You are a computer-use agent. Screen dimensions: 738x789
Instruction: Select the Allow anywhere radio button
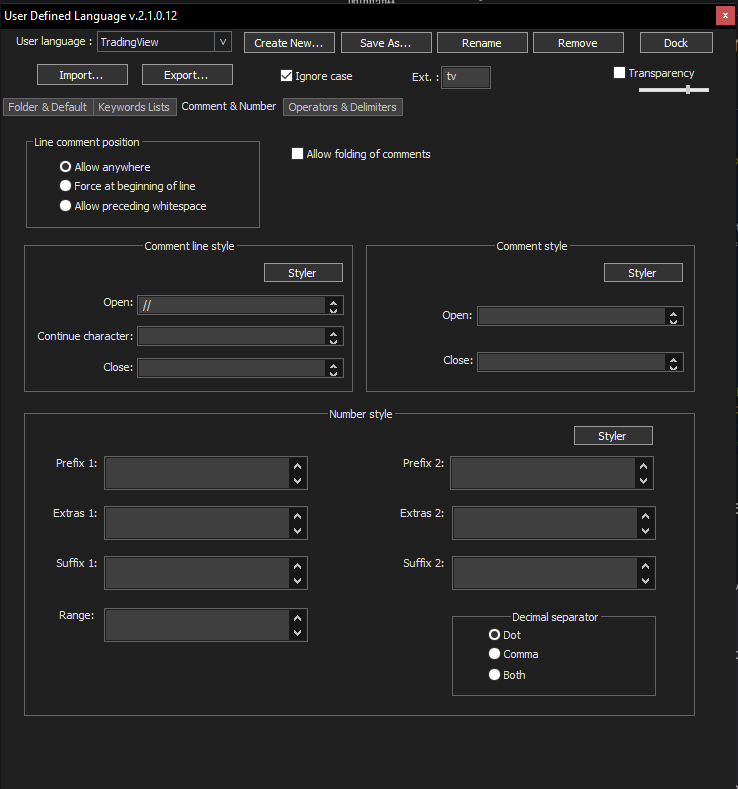[x=65, y=167]
